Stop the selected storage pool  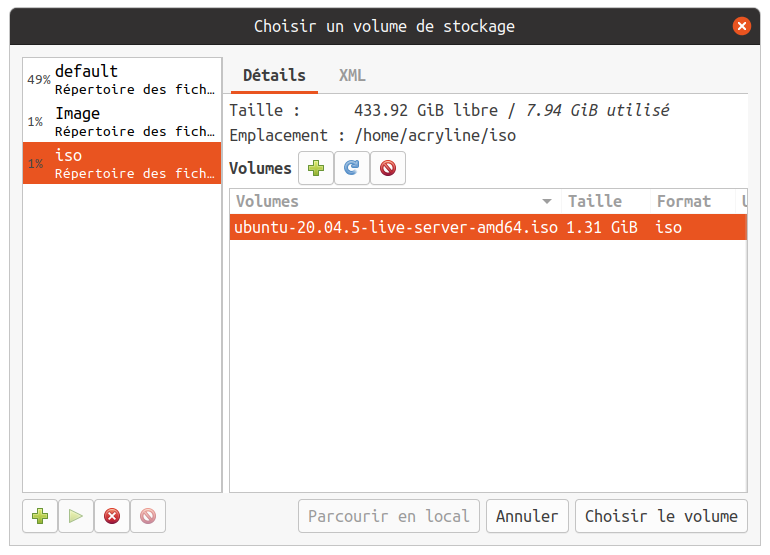click(x=112, y=516)
